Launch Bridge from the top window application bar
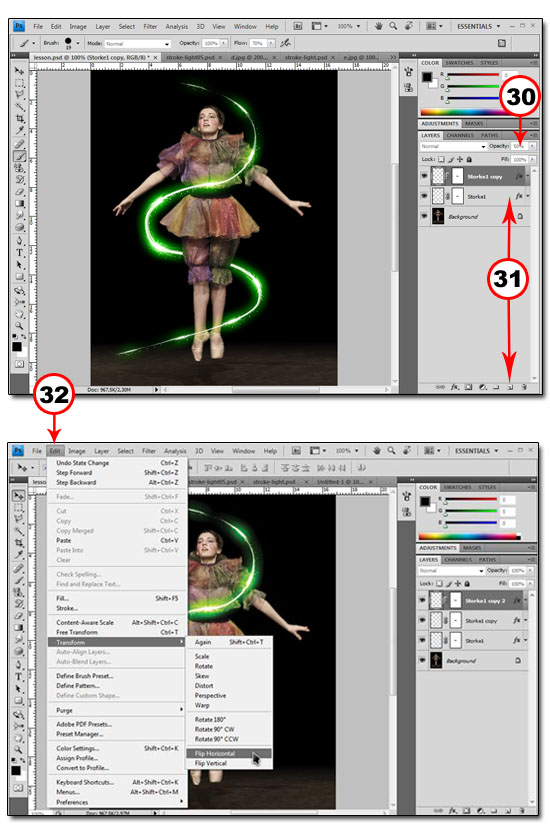 coord(298,26)
